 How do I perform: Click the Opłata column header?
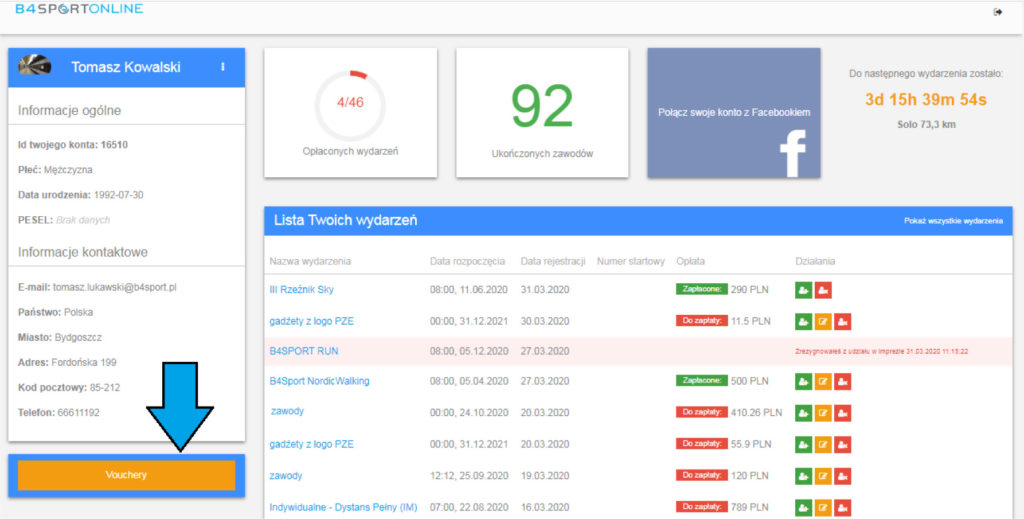(x=690, y=261)
